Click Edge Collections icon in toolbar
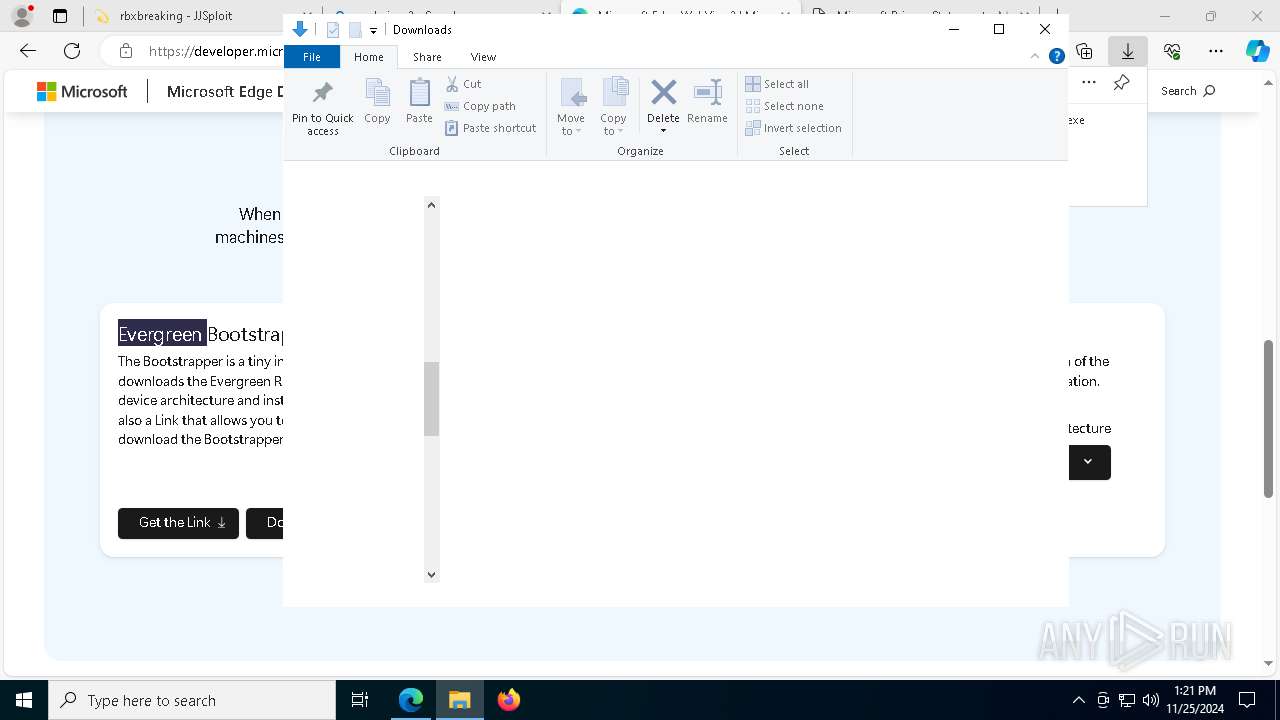Screen dimensions: 1280x720 1084,51
